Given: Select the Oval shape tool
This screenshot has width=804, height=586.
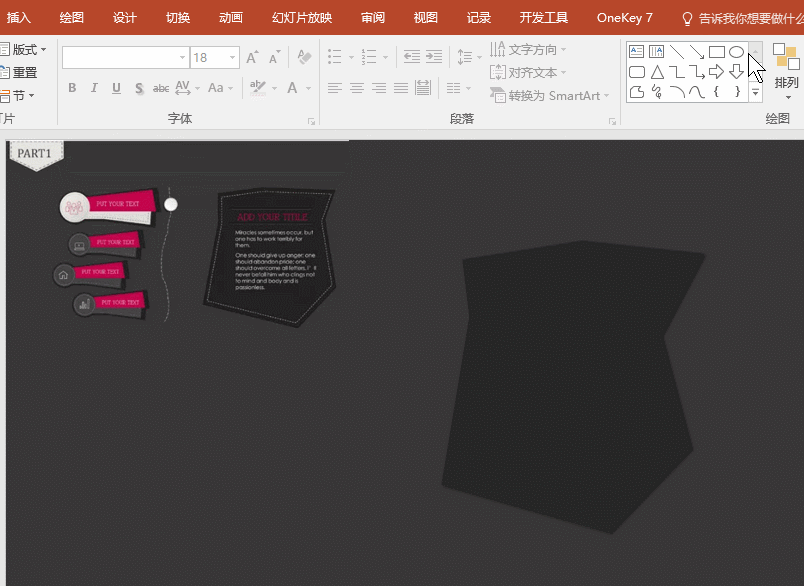Looking at the screenshot, I should pyautogui.click(x=737, y=51).
